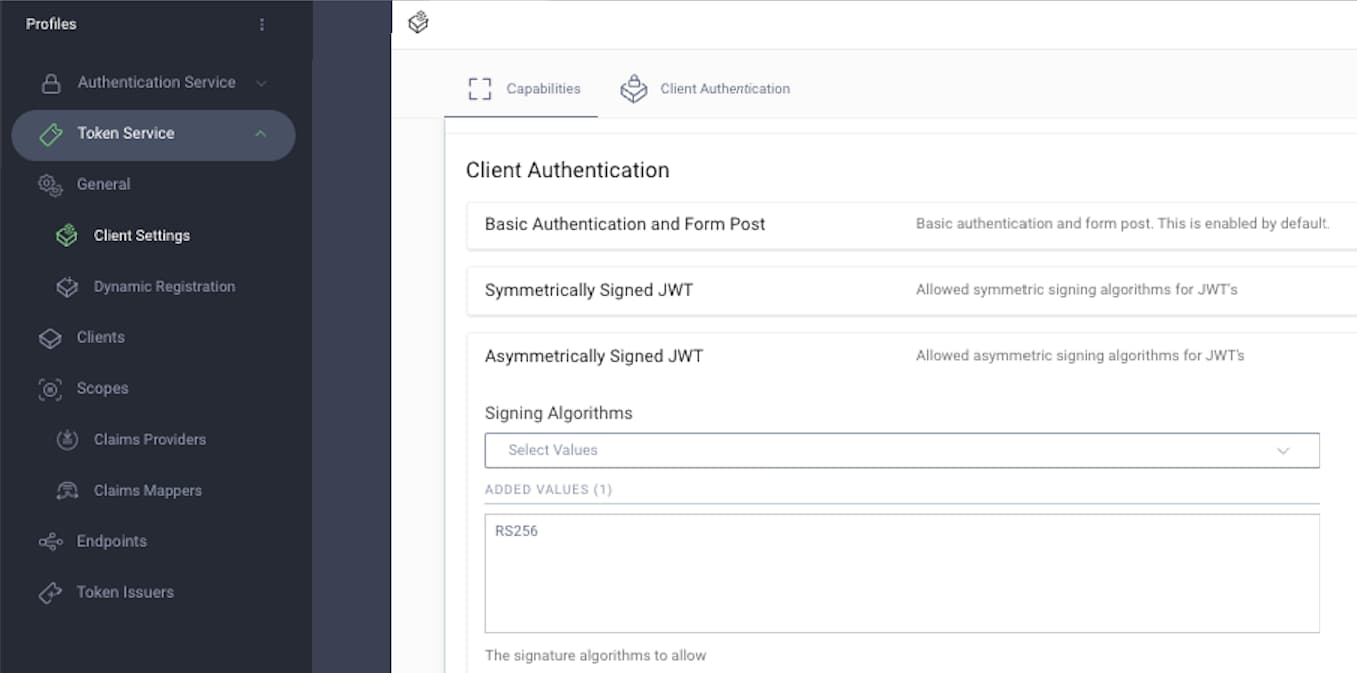This screenshot has width=1357, height=673.
Task: Click the Endpoints nodes icon
Action: coord(50,542)
